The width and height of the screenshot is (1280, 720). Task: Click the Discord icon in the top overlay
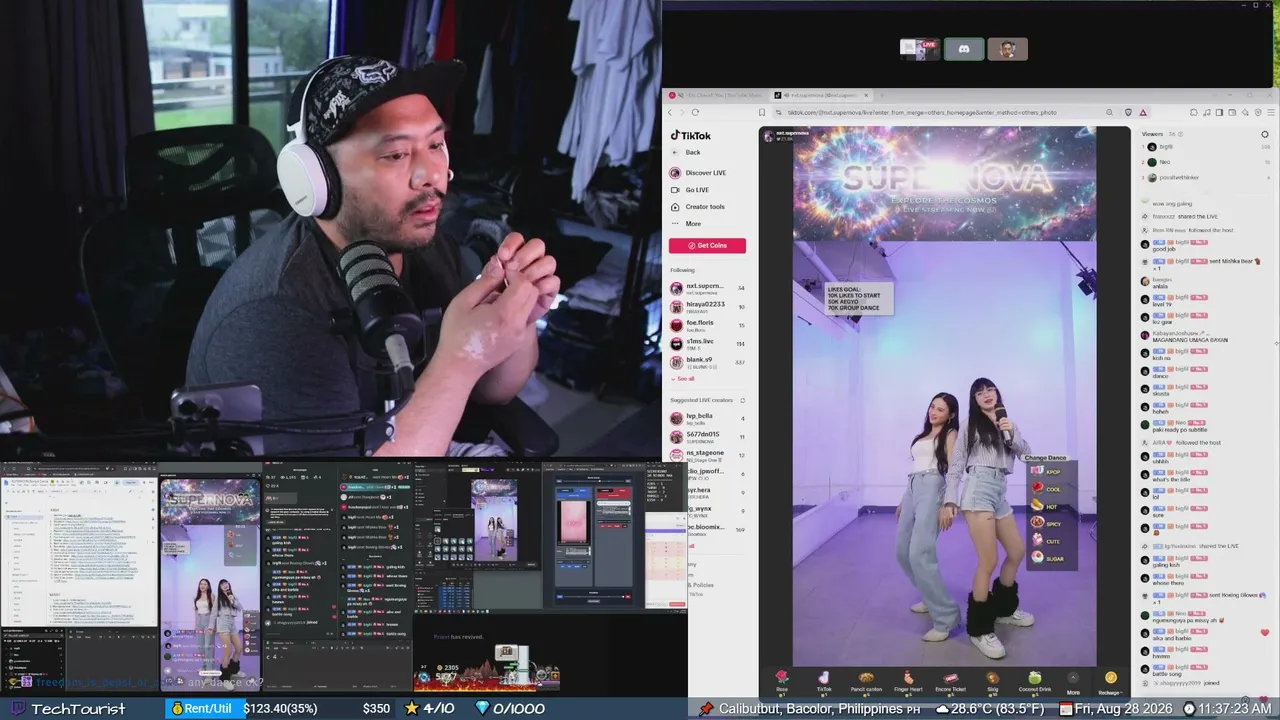click(x=964, y=49)
